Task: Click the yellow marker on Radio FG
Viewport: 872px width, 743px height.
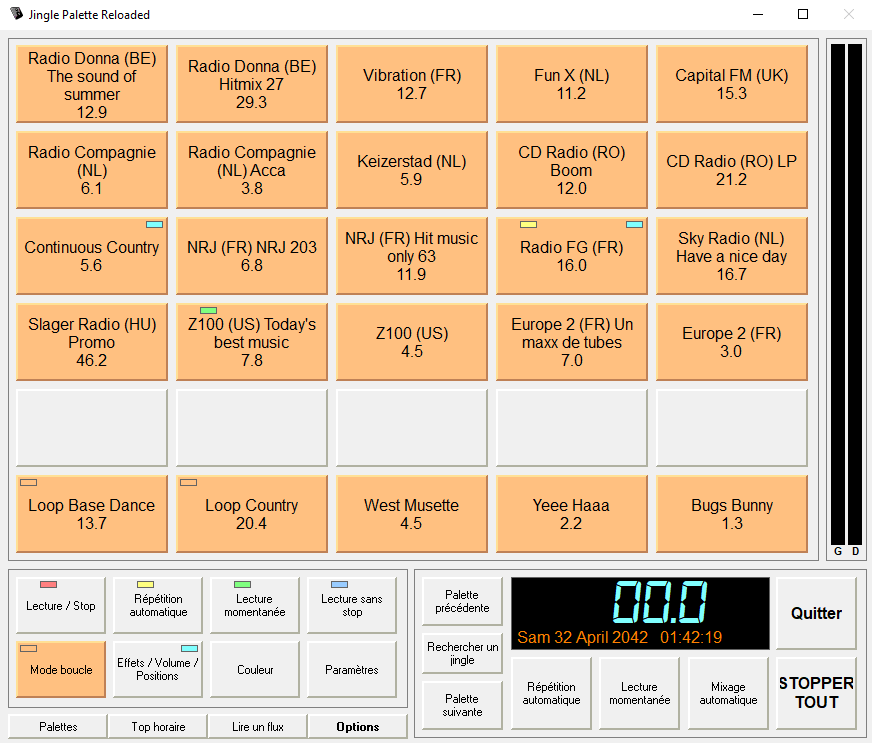Action: pos(528,225)
